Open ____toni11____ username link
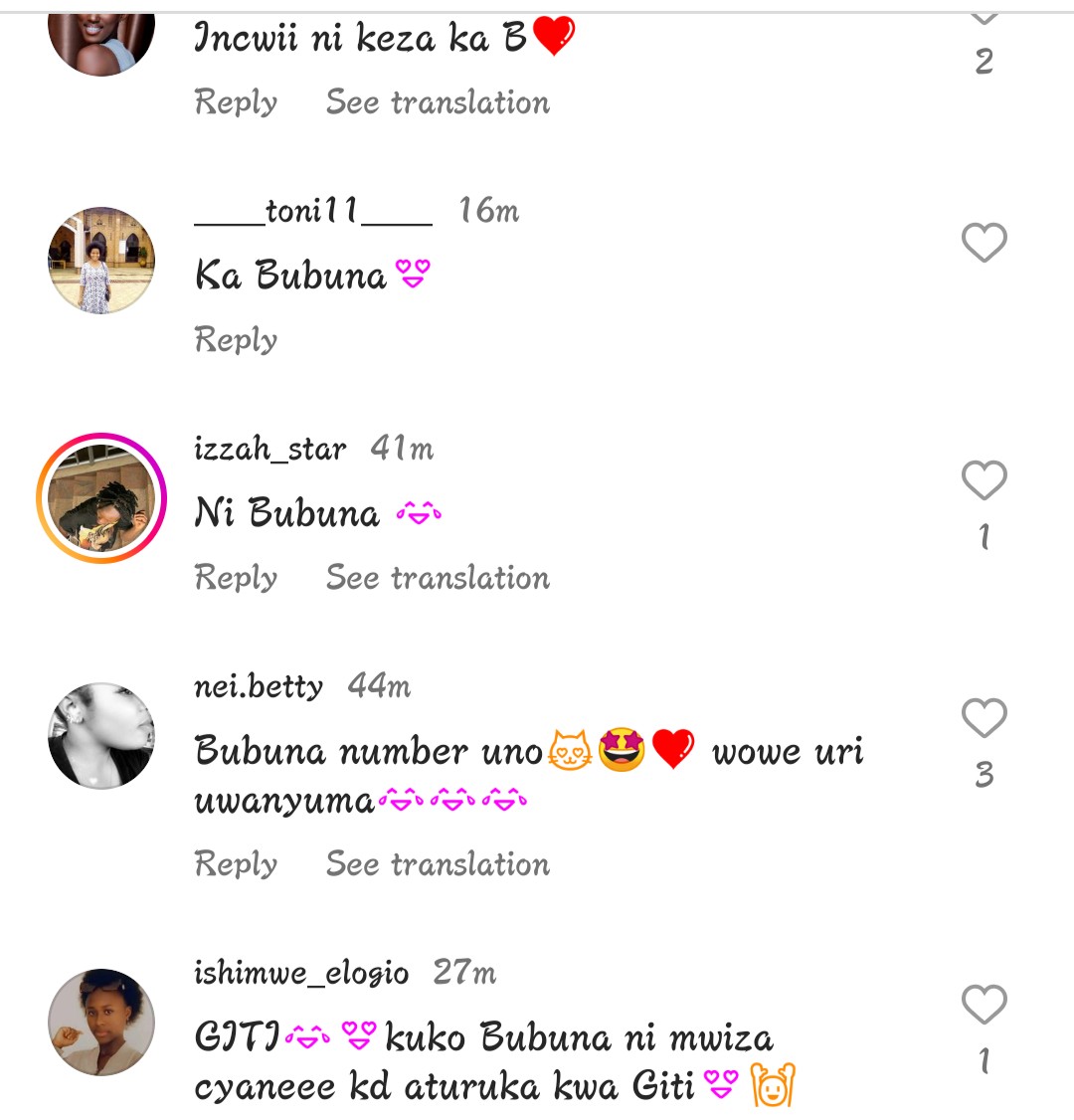The height and width of the screenshot is (1120, 1074). pos(312,211)
